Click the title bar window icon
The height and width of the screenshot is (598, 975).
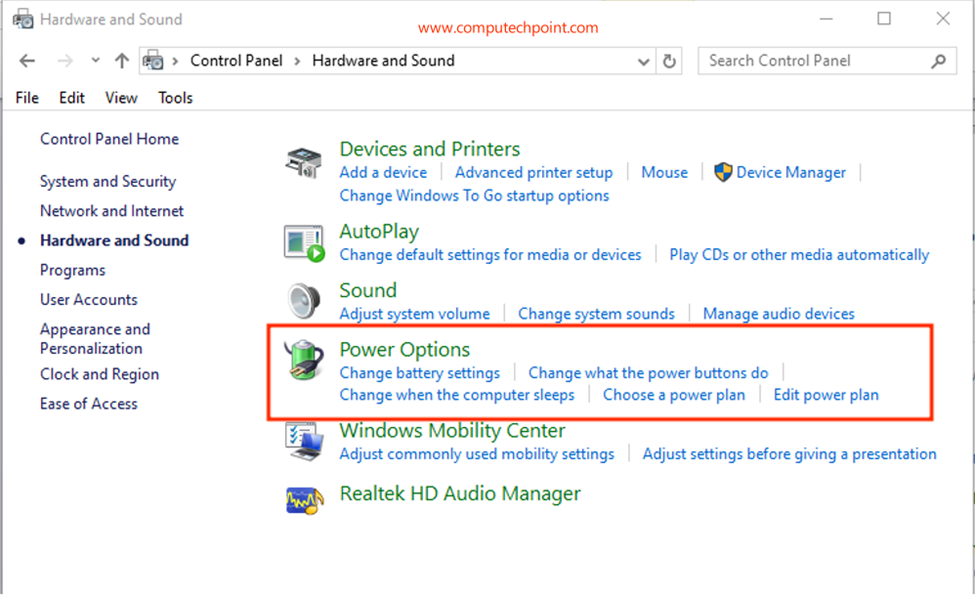[x=23, y=19]
